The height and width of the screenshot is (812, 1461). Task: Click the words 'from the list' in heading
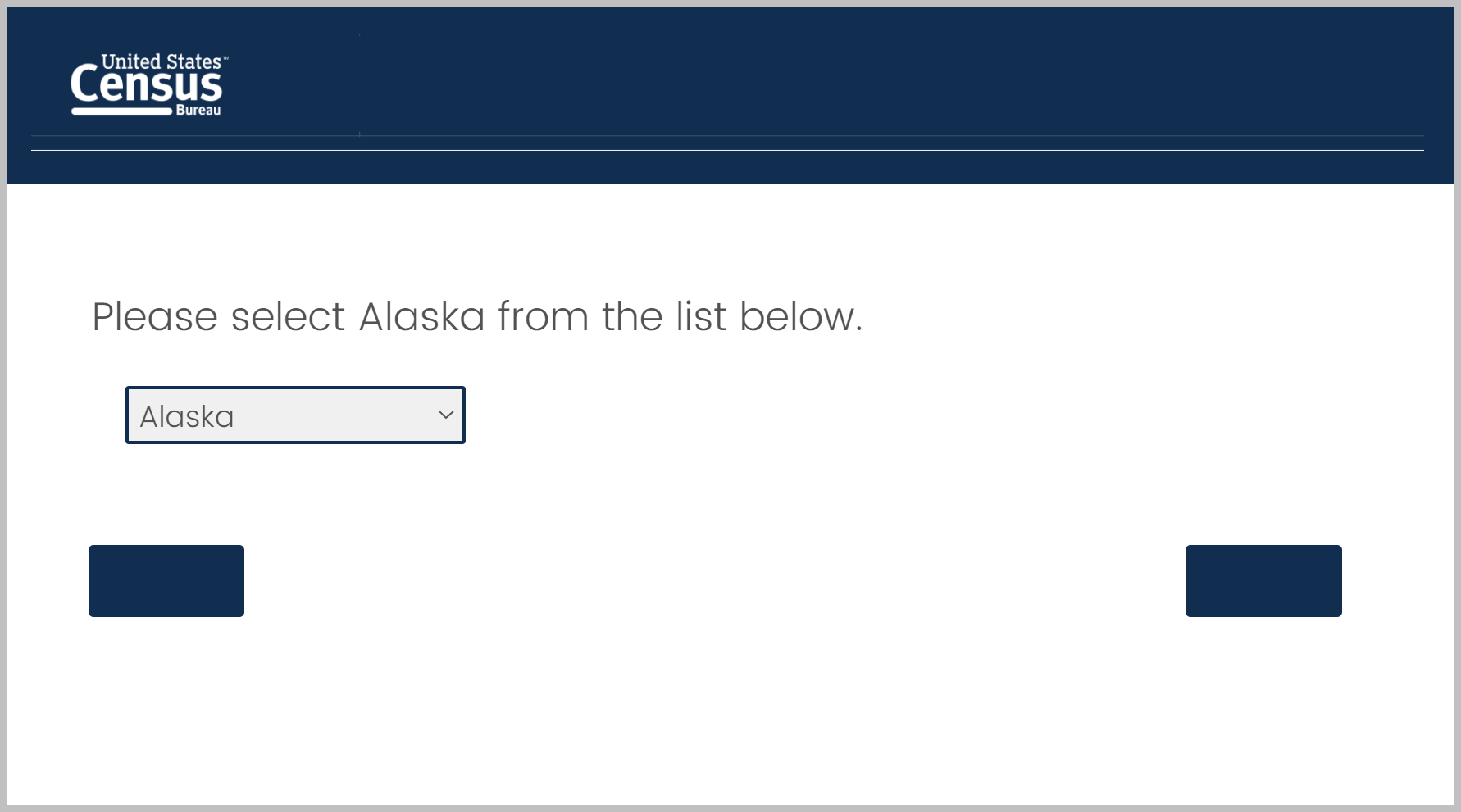click(x=612, y=317)
